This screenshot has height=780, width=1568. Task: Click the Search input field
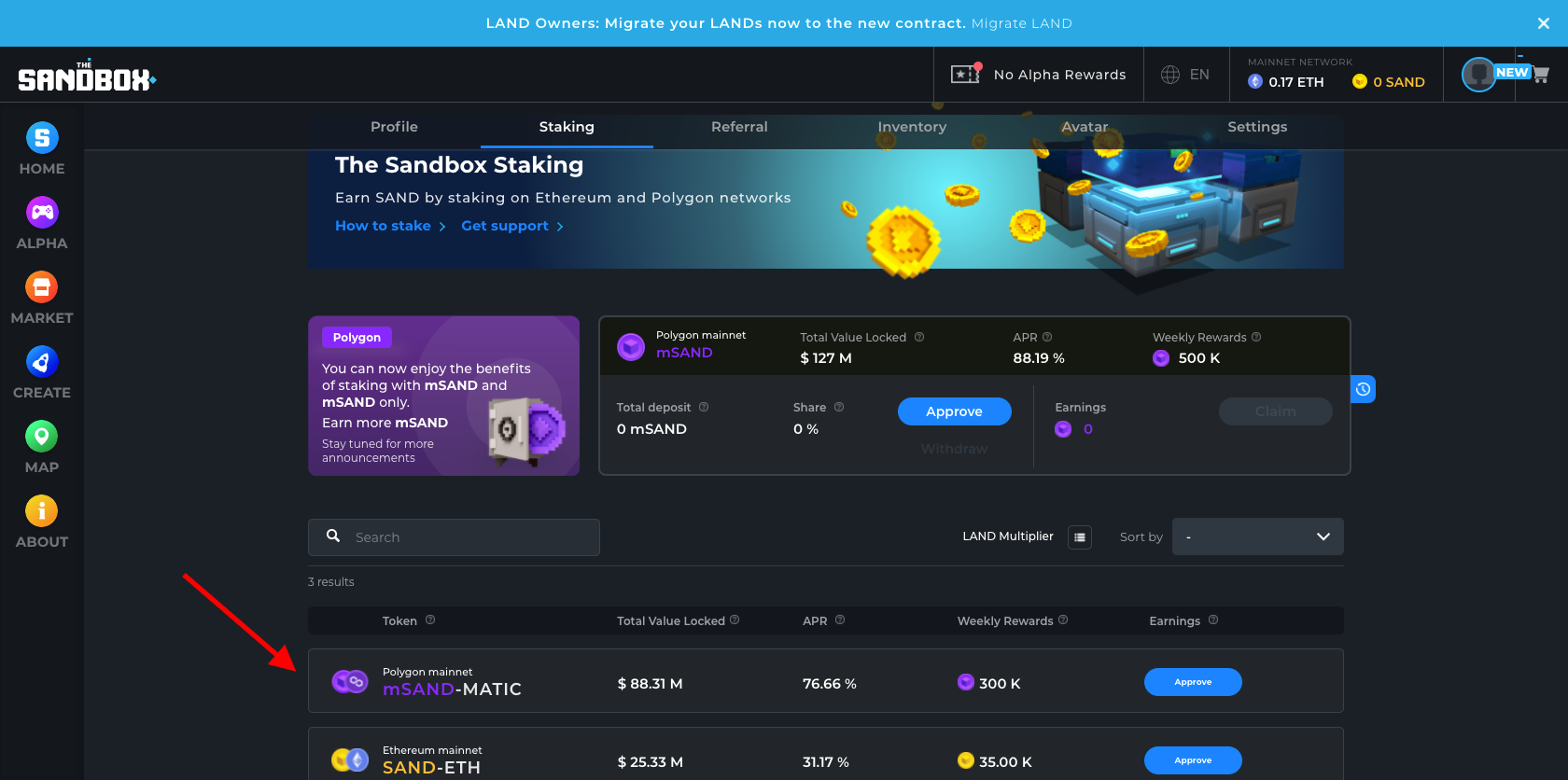(454, 537)
